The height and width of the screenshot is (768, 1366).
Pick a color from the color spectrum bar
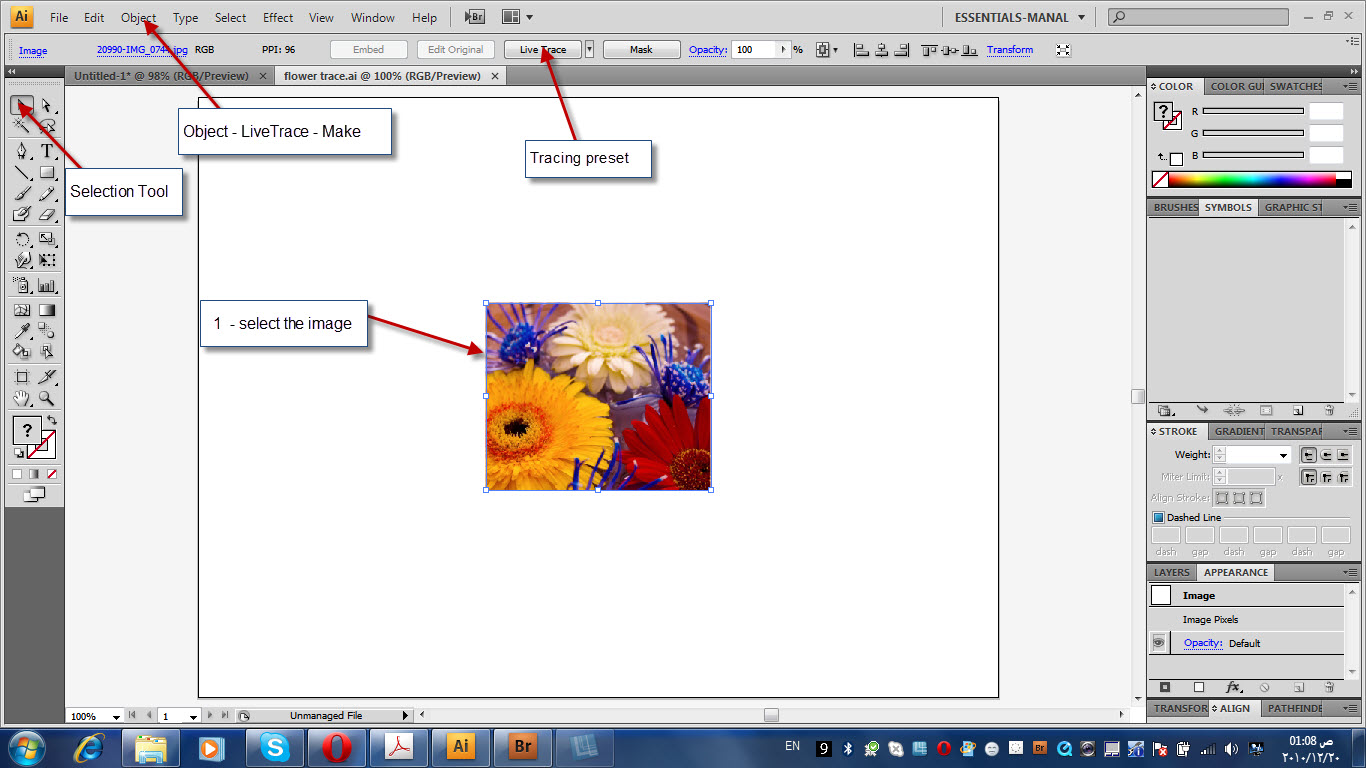point(1250,178)
